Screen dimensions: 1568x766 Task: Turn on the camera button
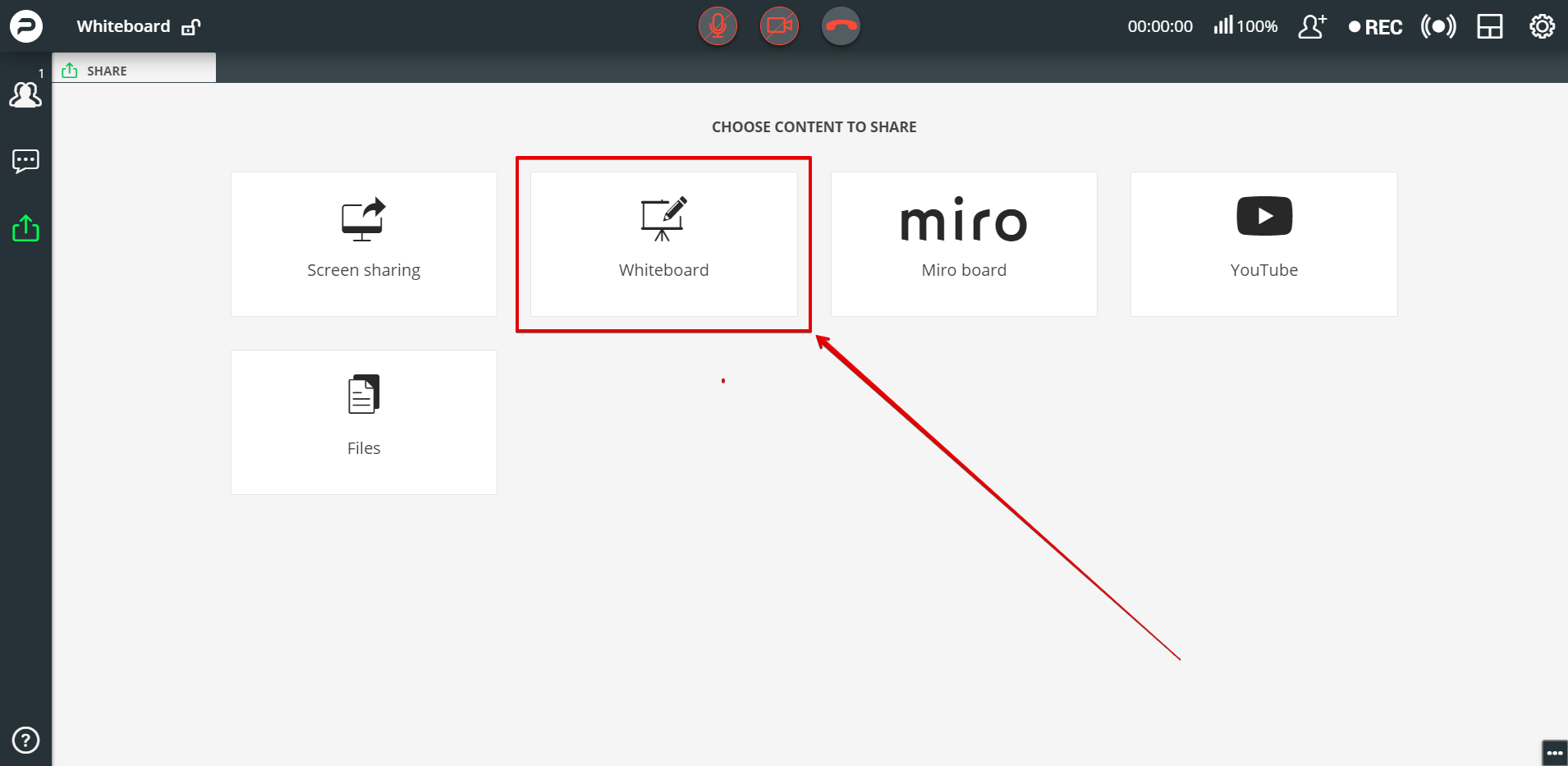tap(779, 26)
